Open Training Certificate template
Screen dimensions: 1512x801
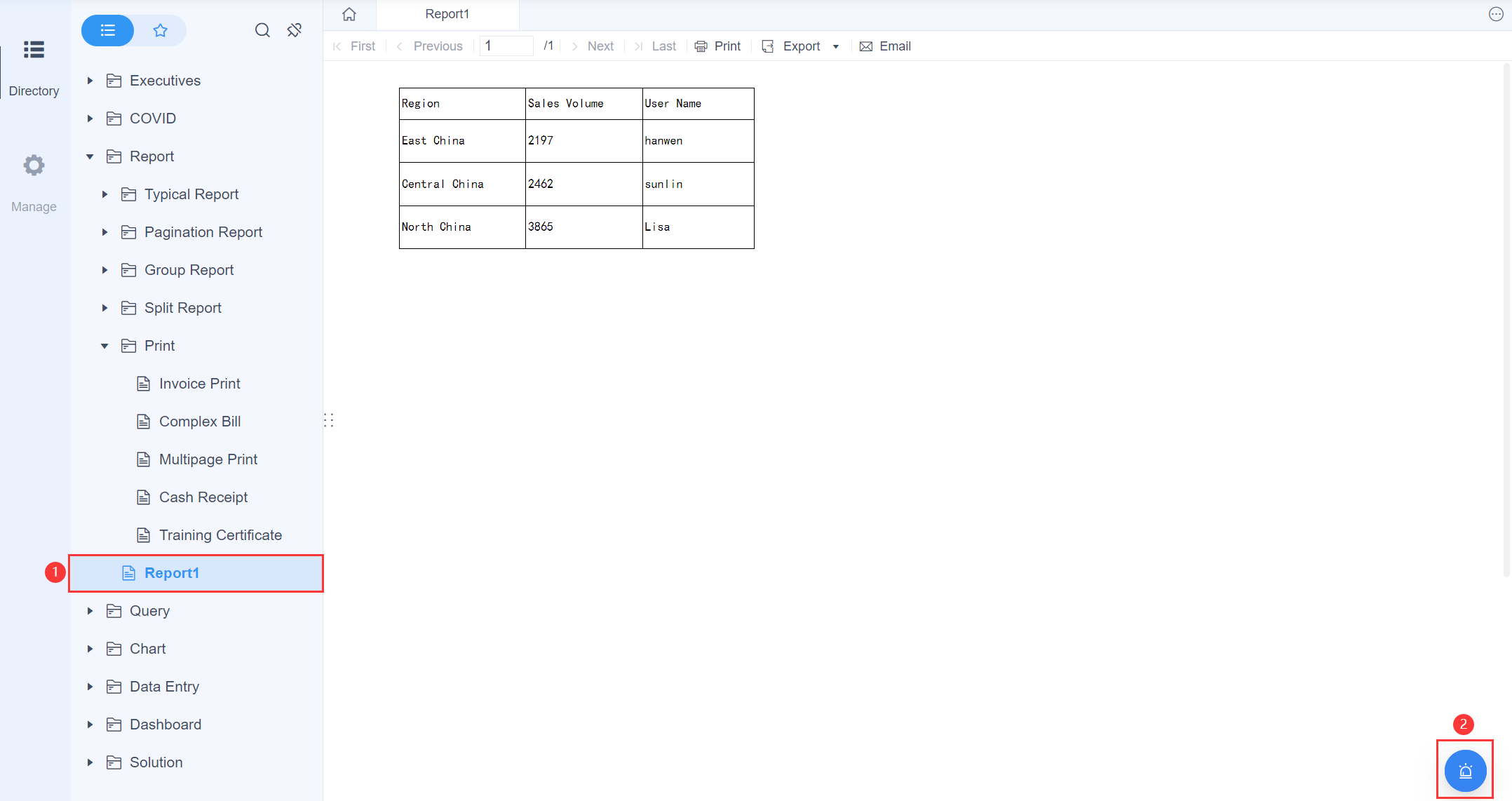(220, 535)
